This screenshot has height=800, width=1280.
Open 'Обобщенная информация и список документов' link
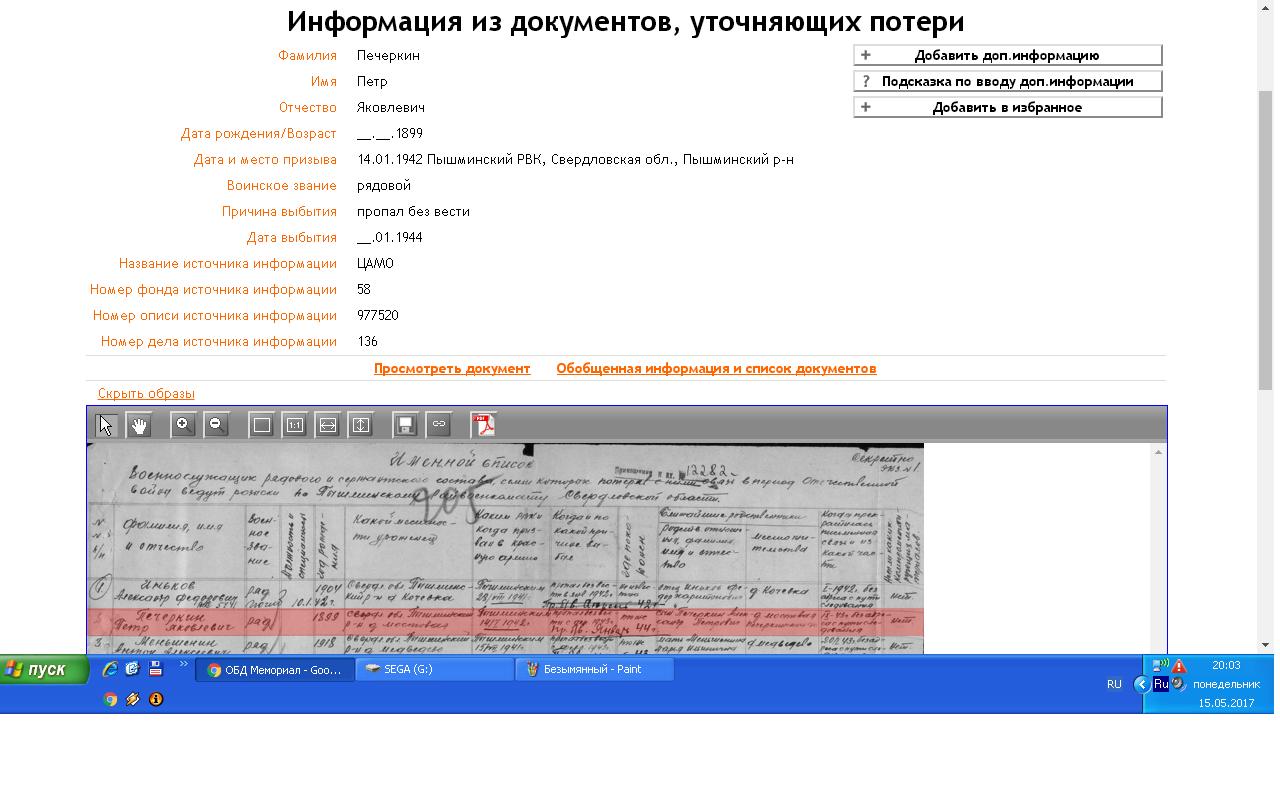[716, 369]
